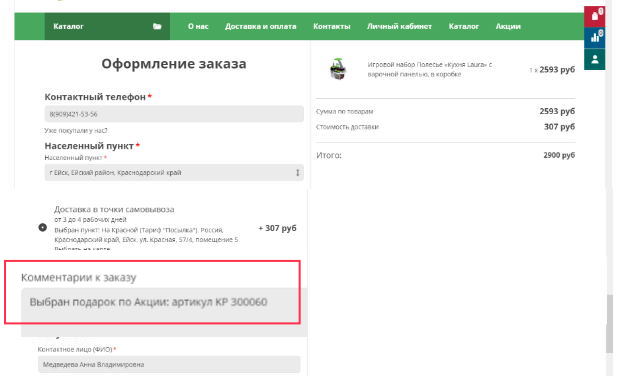Open the Акции menu item
The width and height of the screenshot is (620, 376).
point(508,26)
